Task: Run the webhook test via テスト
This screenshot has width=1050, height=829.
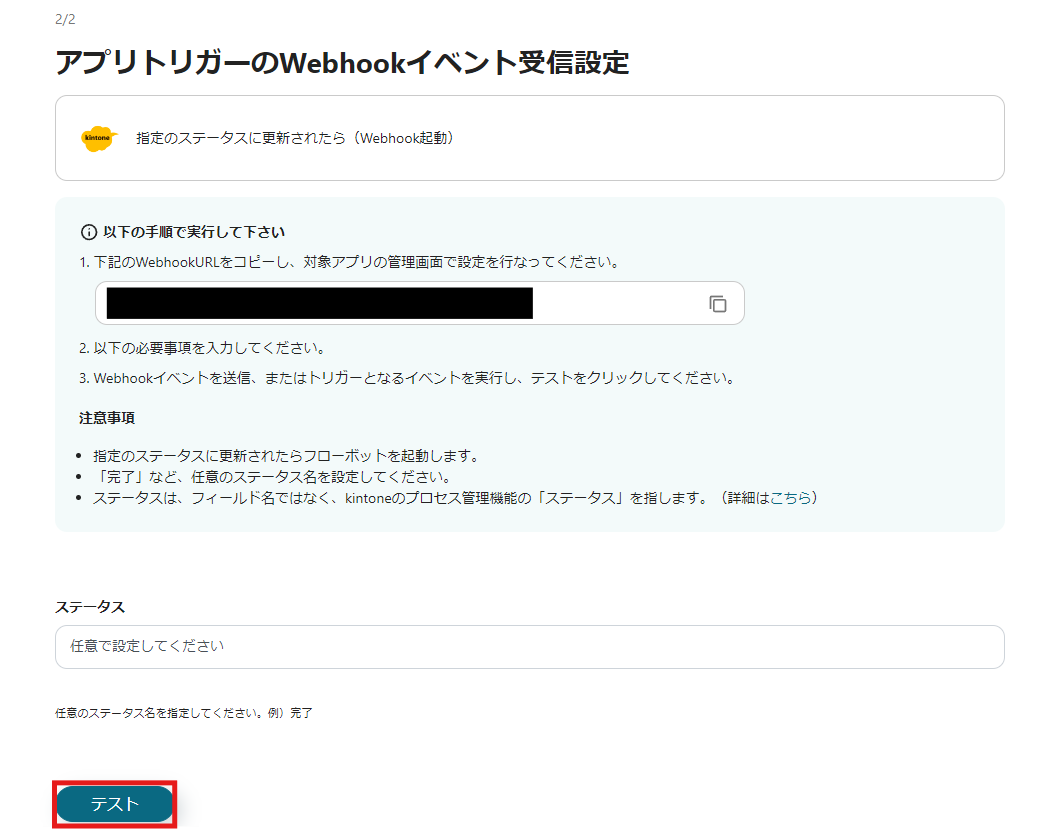Action: pyautogui.click(x=113, y=804)
